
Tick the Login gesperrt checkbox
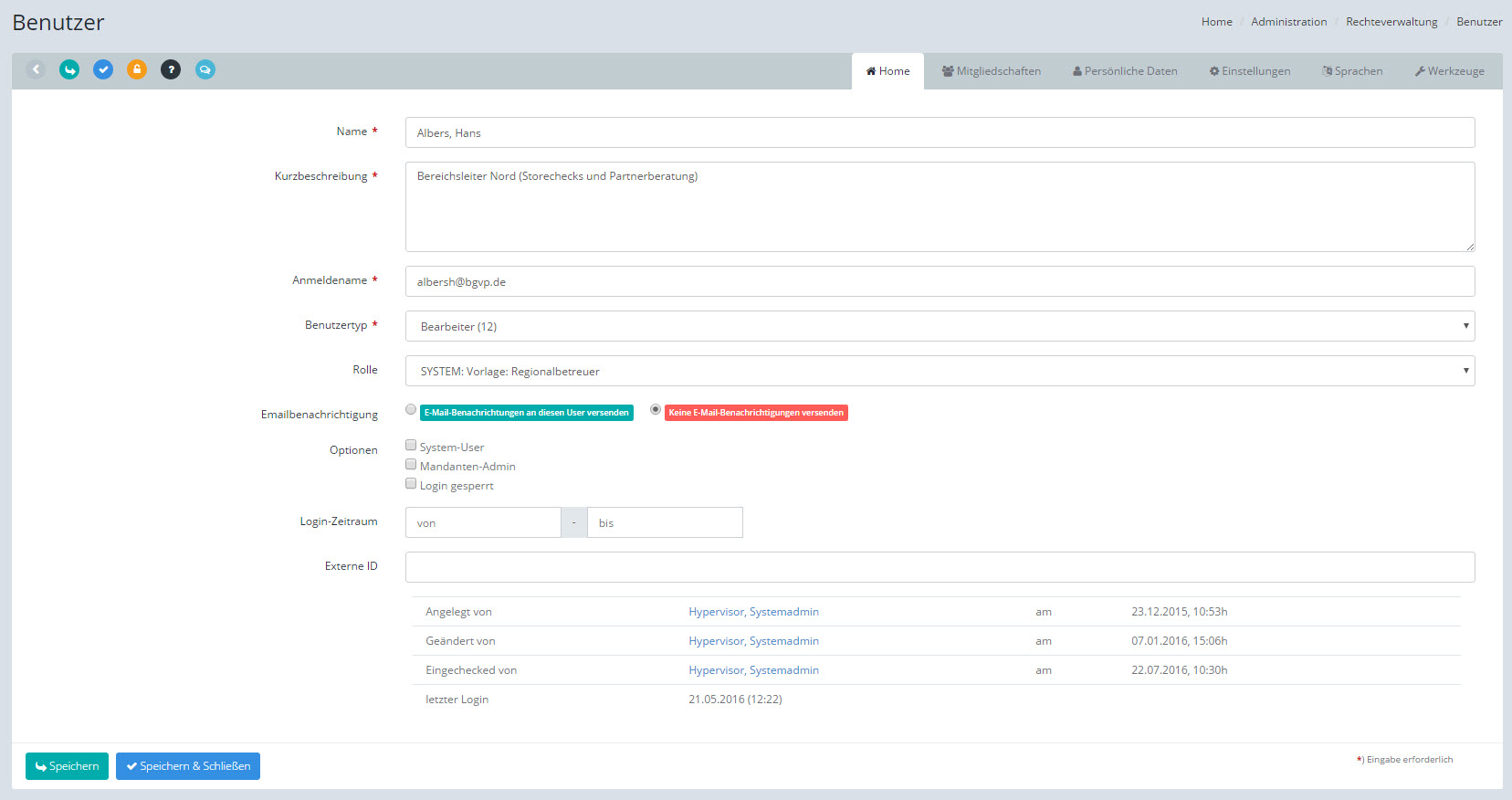(x=411, y=484)
